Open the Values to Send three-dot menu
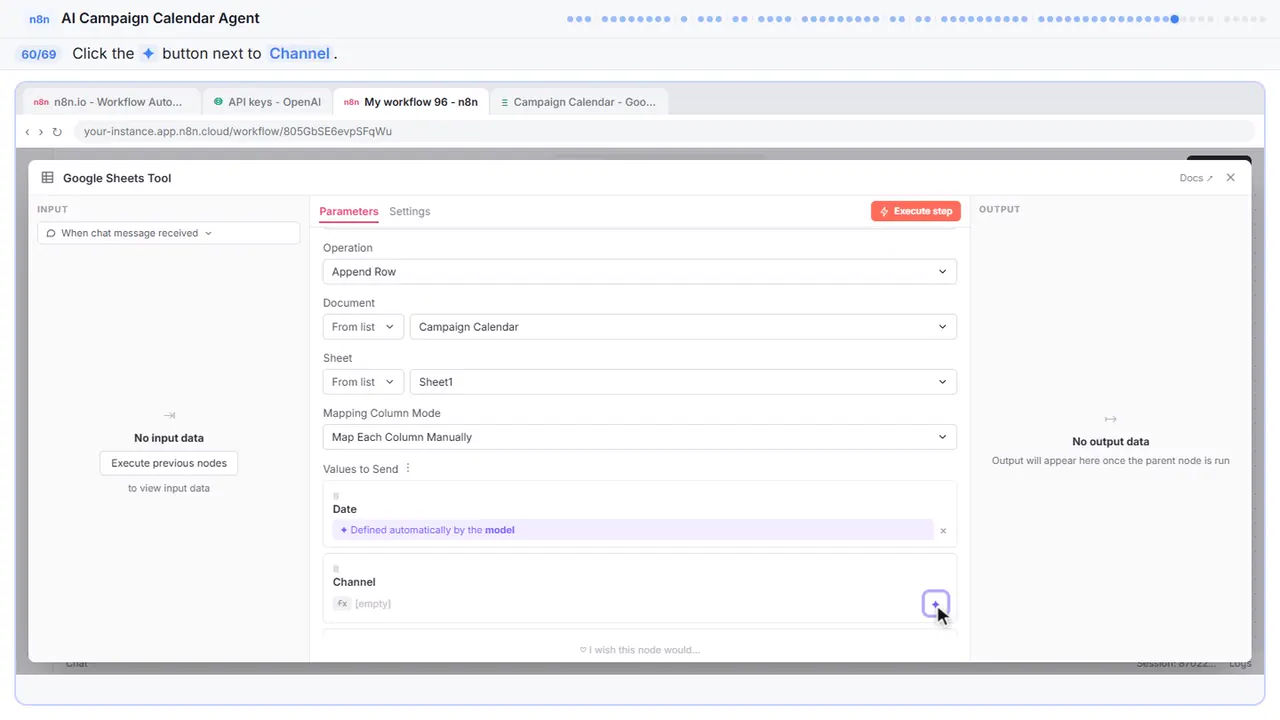 click(x=408, y=469)
